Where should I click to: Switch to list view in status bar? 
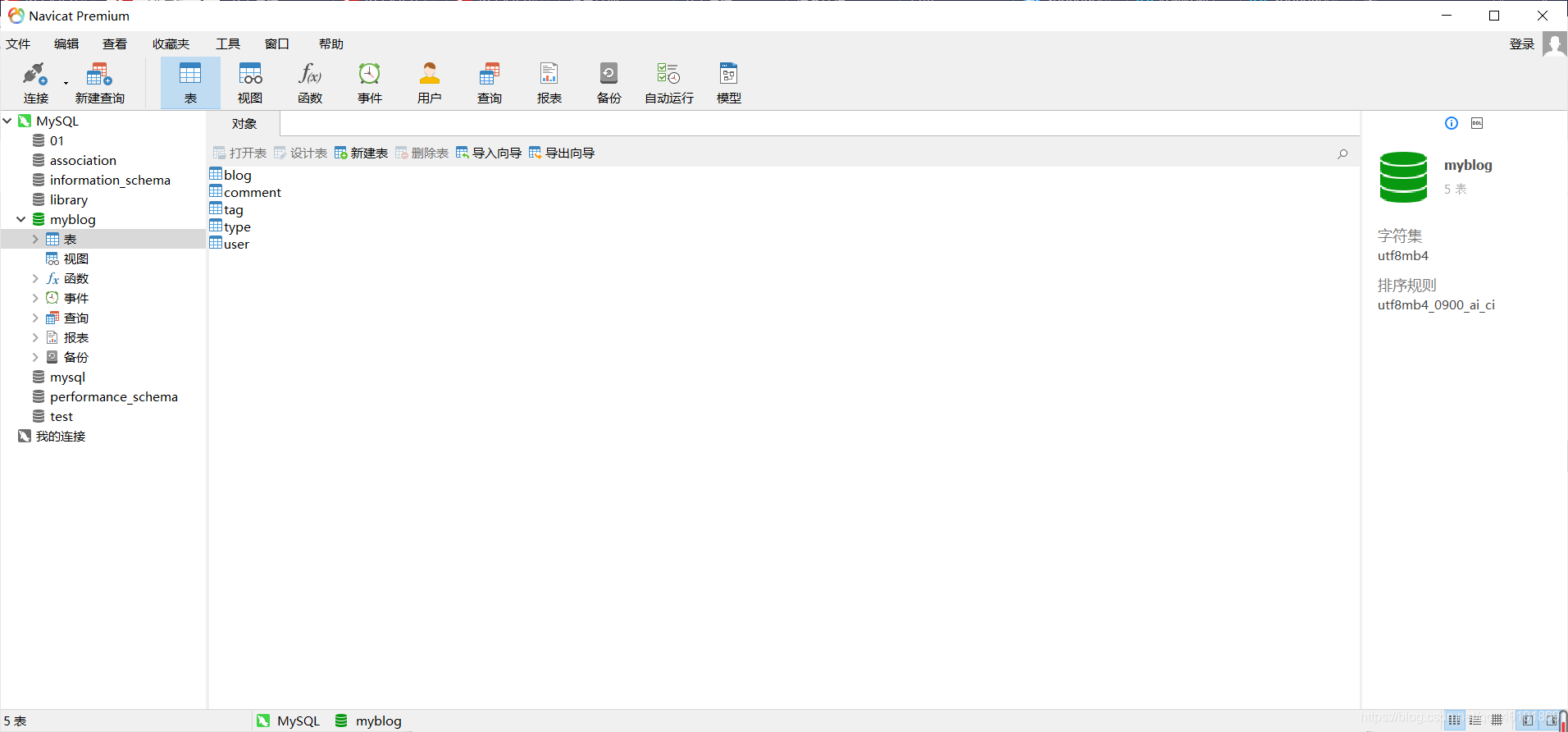click(1454, 720)
